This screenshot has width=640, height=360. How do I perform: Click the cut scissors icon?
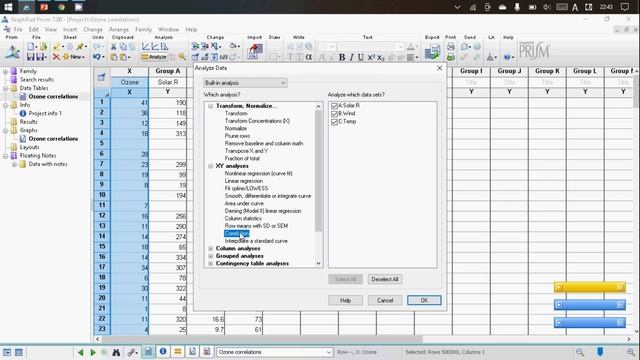[x=113, y=47]
